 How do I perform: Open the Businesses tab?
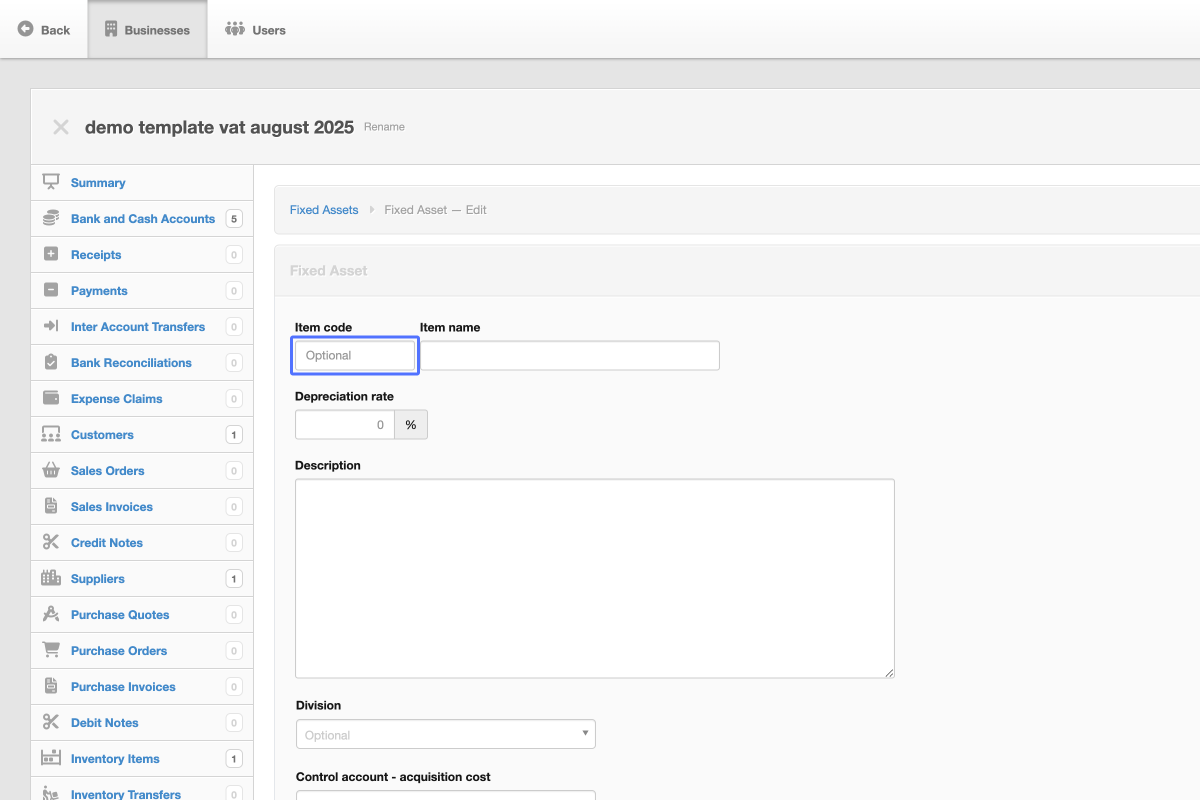coord(147,30)
